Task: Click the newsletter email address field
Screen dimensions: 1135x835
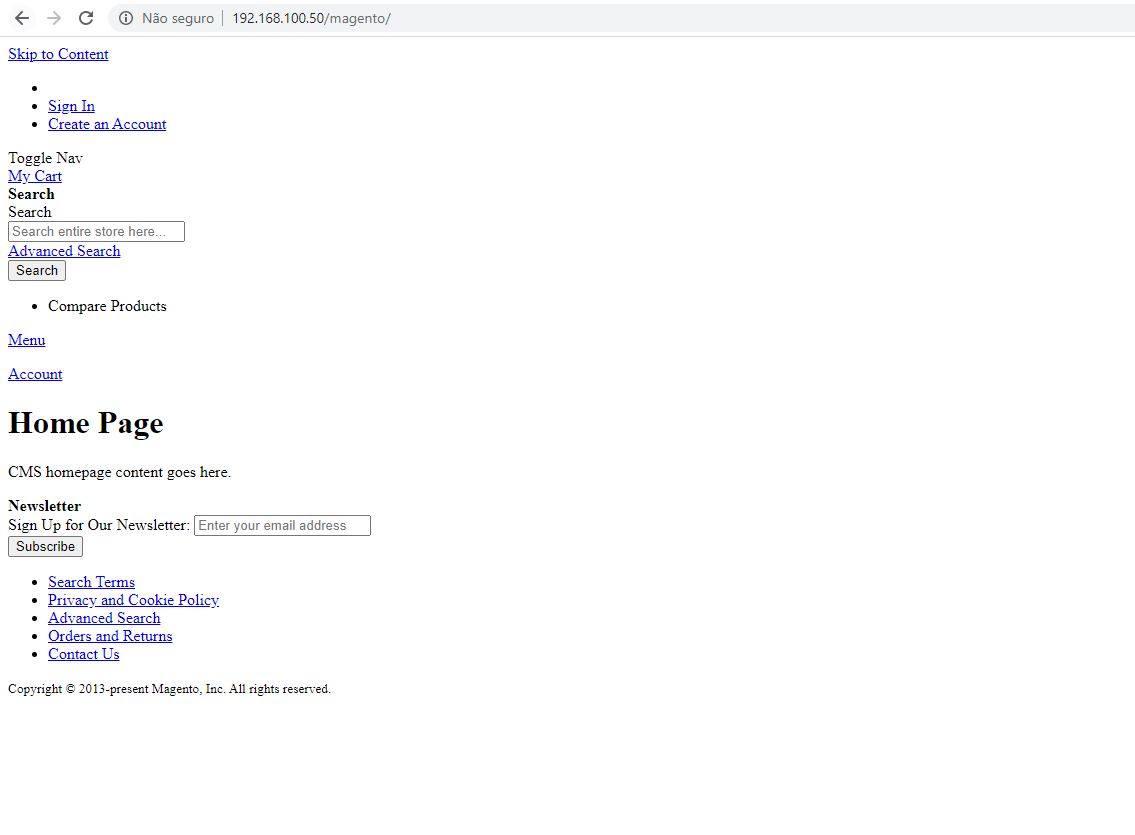Action: (x=281, y=525)
